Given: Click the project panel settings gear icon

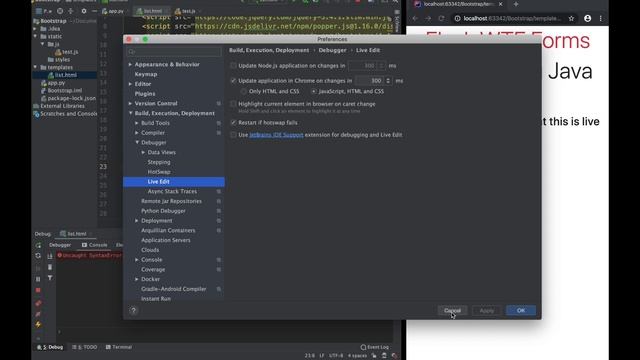Looking at the screenshot, I should tap(84, 11).
